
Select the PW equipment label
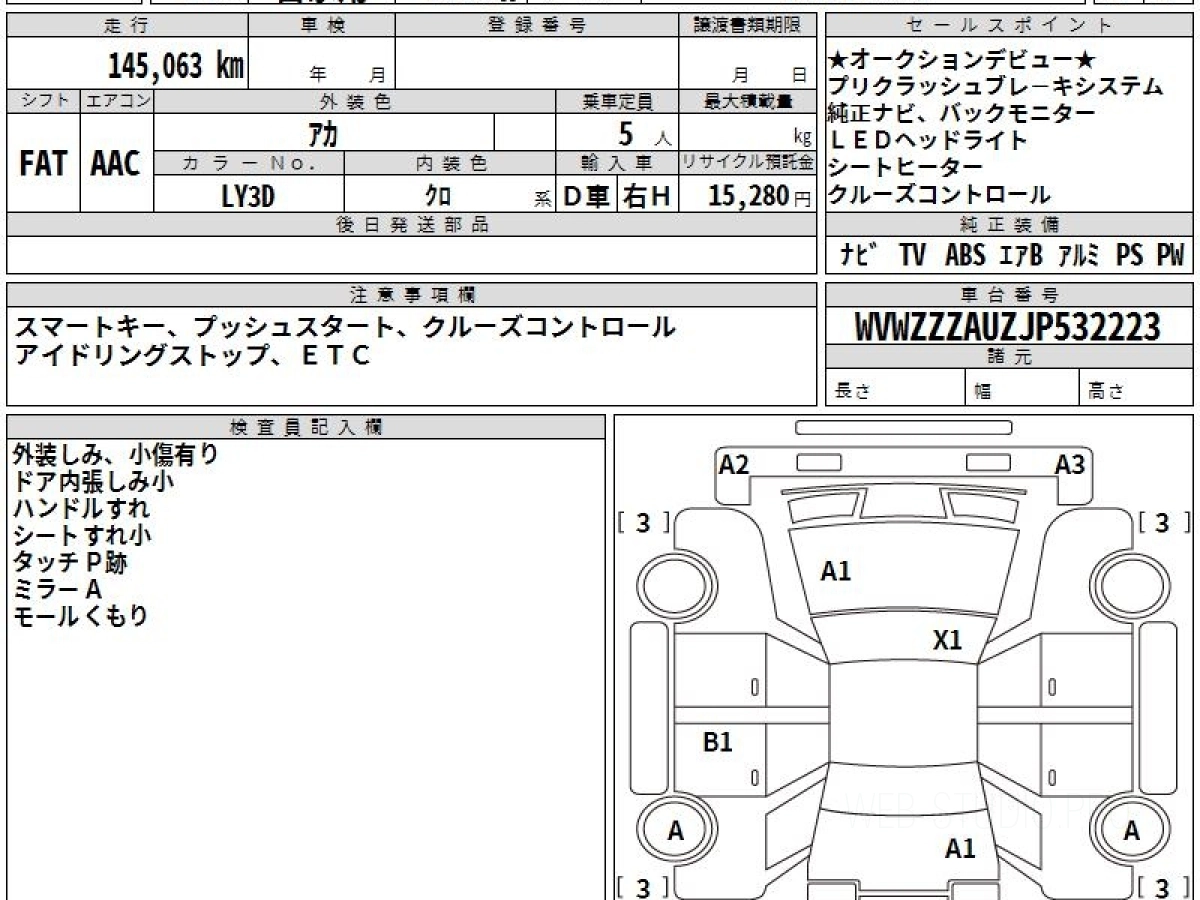click(x=1170, y=255)
